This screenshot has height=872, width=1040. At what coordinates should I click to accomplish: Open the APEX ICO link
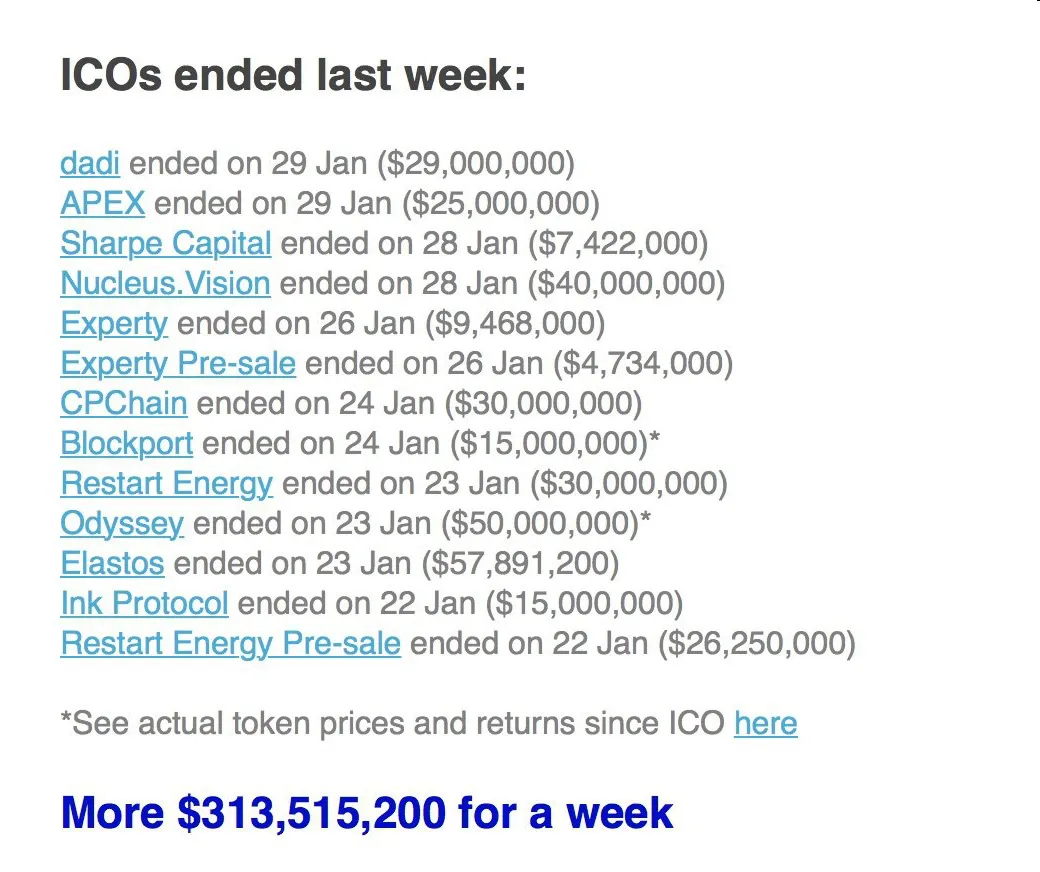tap(102, 203)
